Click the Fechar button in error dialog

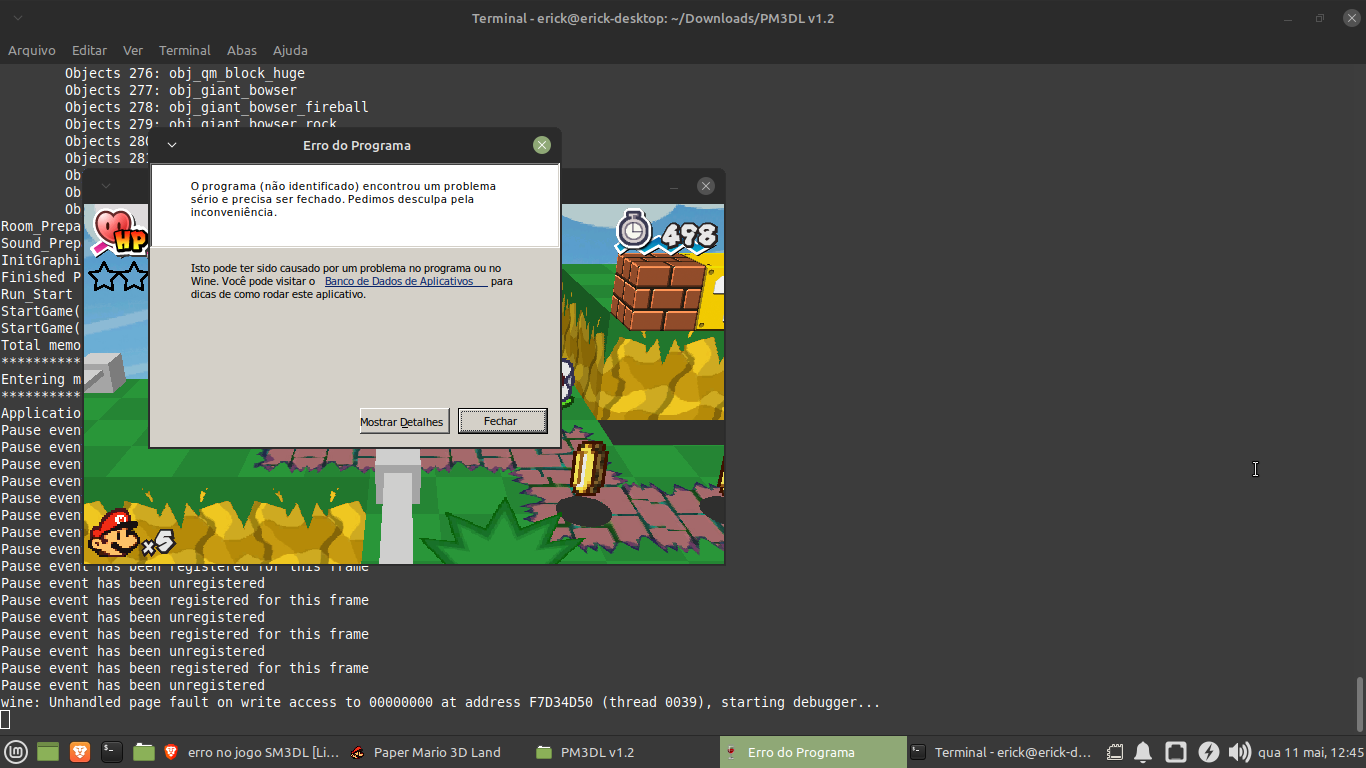point(502,421)
